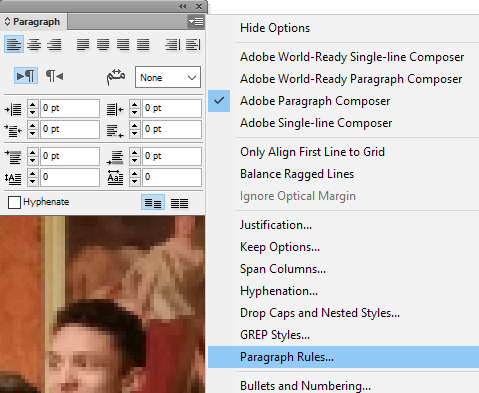Select Do not align to baseline grid
Screen dimensions: 479x393
pos(153,202)
